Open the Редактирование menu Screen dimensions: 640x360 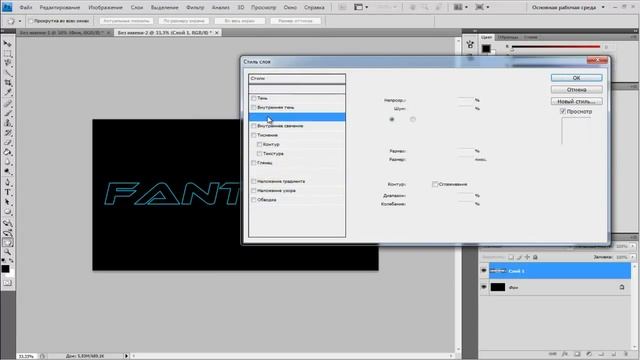[60, 7]
